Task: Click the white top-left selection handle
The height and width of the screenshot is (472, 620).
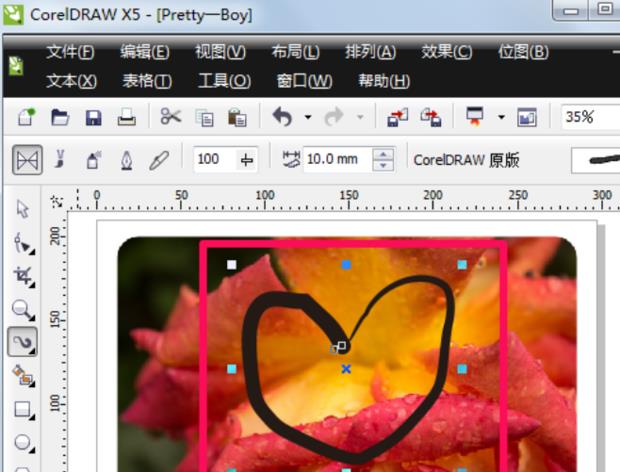Action: pyautogui.click(x=232, y=264)
